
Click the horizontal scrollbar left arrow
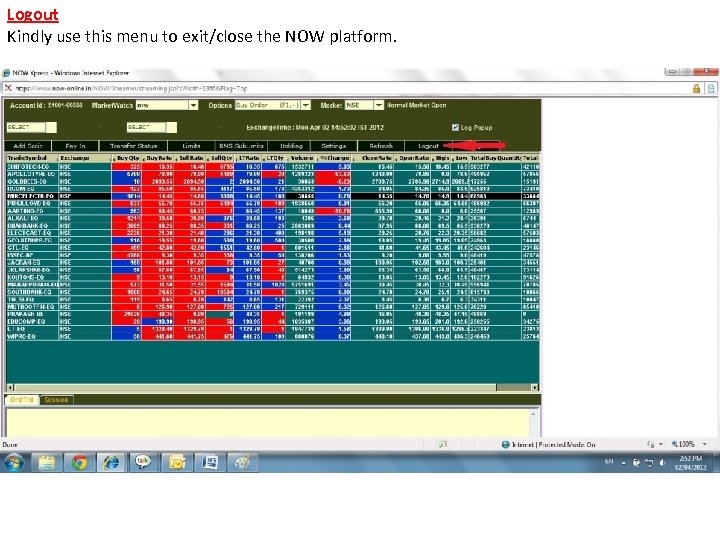(11, 387)
